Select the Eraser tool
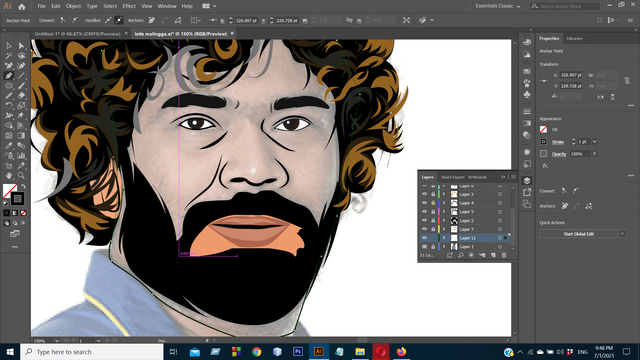The height and width of the screenshot is (360, 640). (x=21, y=96)
